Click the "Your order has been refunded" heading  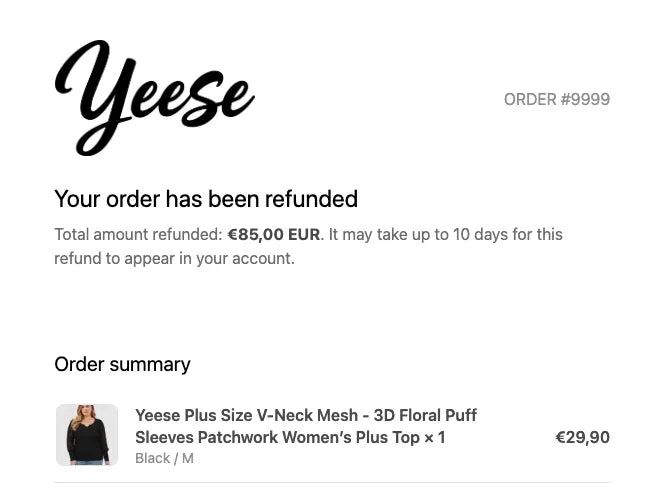click(205, 199)
